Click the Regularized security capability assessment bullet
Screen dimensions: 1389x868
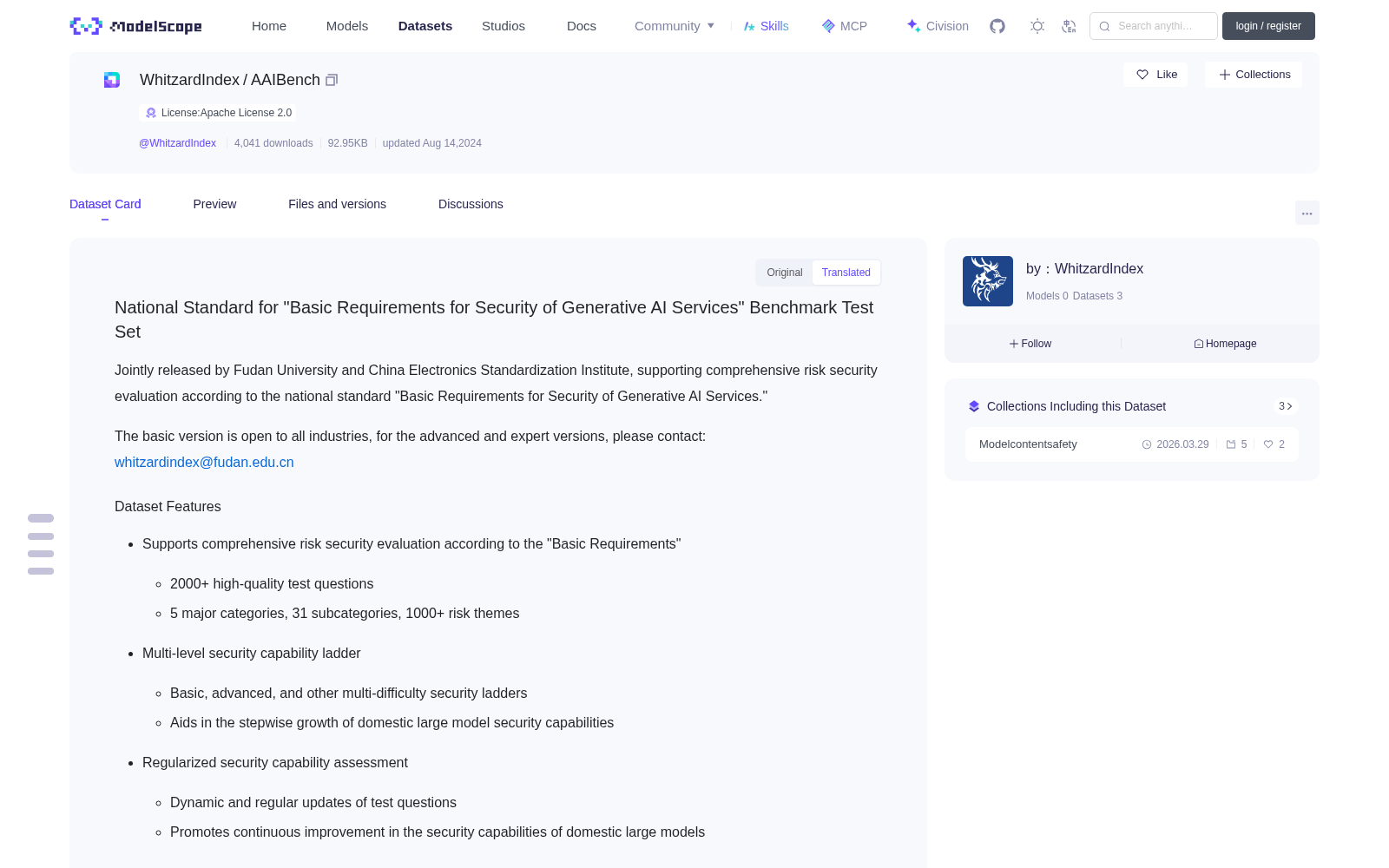(x=275, y=762)
